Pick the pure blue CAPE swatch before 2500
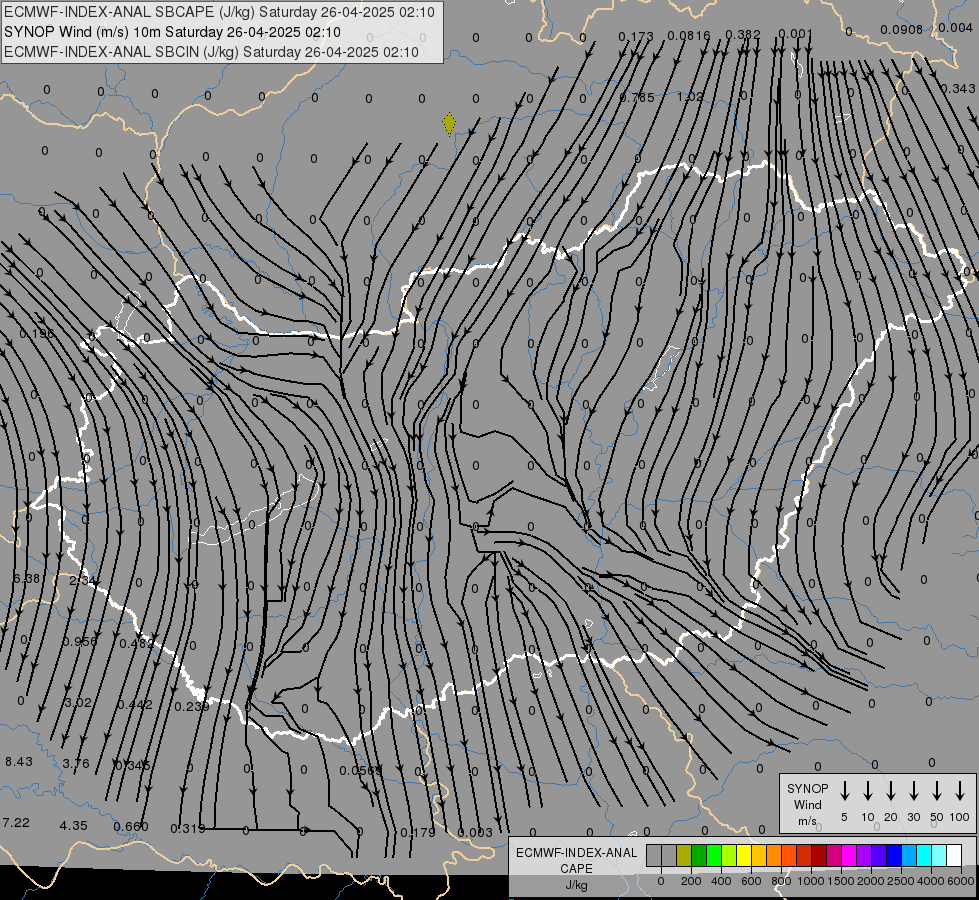Viewport: 979px width, 900px height. 894,855
